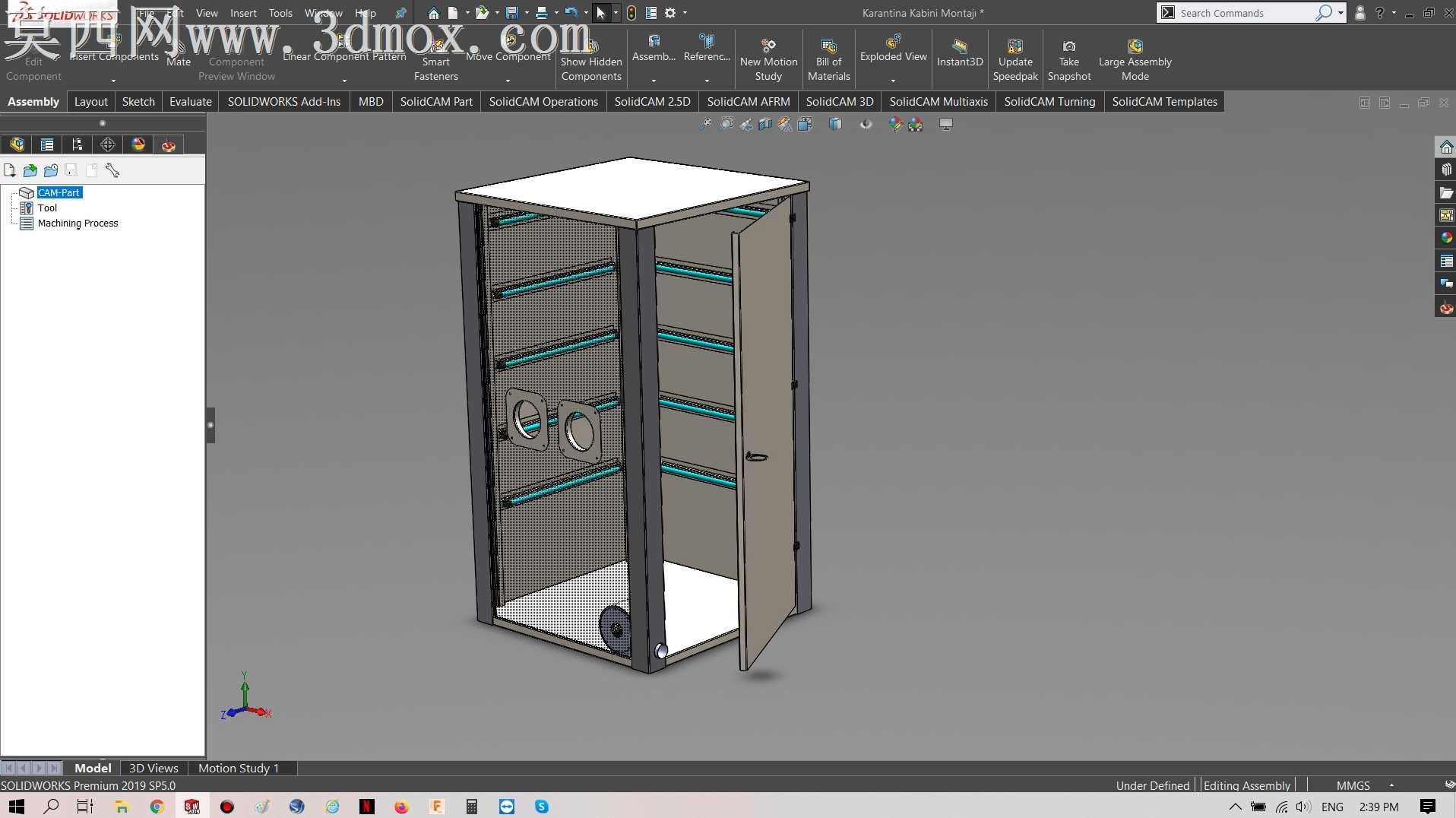Select Tool item in SolidCAM tree
This screenshot has width=1456, height=818.
(47, 208)
